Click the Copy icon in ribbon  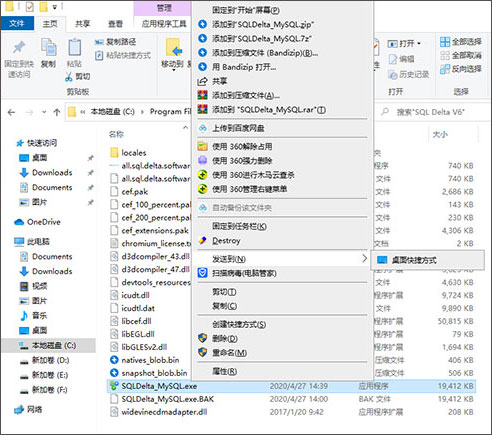(48, 47)
